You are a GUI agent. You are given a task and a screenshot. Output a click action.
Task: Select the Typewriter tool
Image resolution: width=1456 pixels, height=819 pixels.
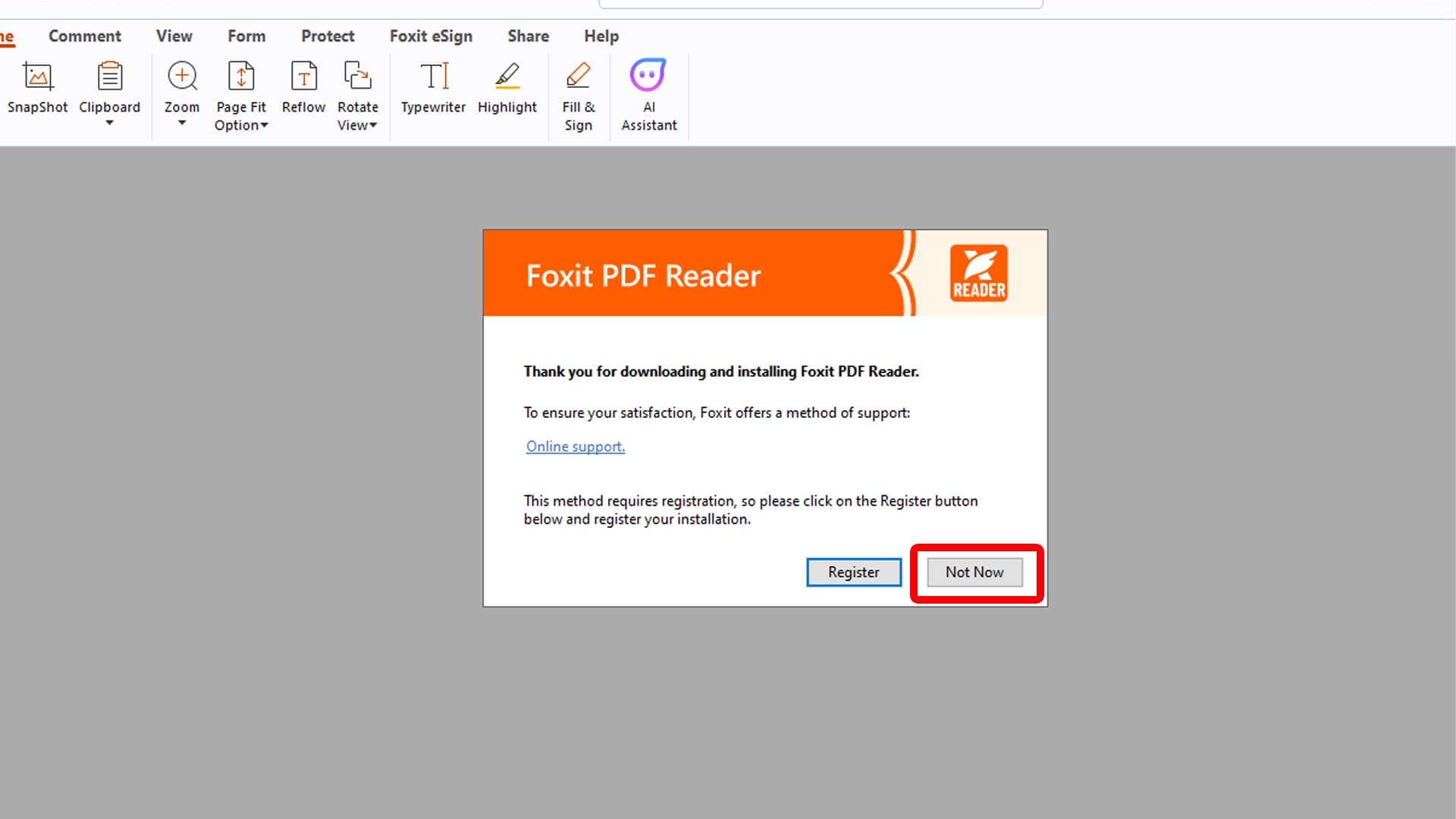(433, 88)
